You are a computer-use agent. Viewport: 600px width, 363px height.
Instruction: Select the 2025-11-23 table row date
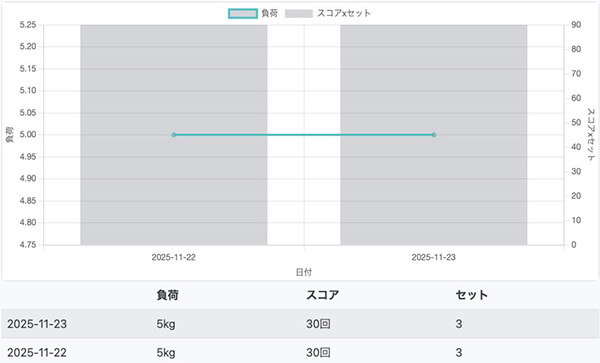[x=37, y=324]
